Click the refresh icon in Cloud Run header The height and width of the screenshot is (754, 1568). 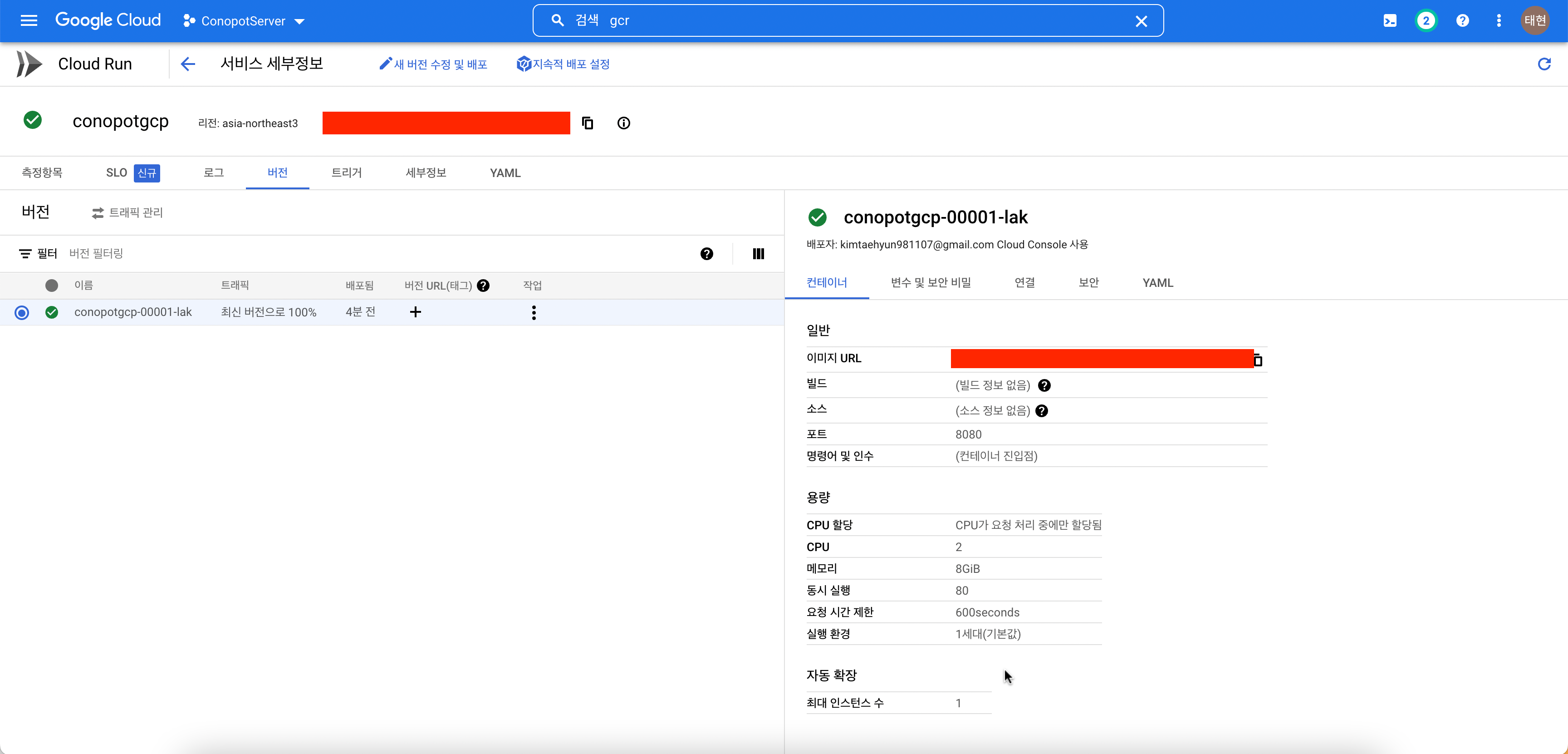[x=1543, y=64]
